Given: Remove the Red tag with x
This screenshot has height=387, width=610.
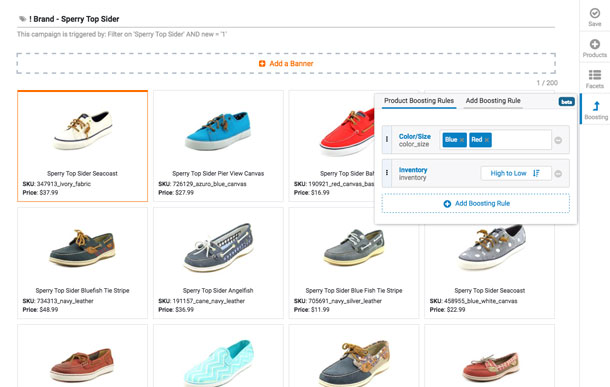Looking at the screenshot, I should 487,140.
